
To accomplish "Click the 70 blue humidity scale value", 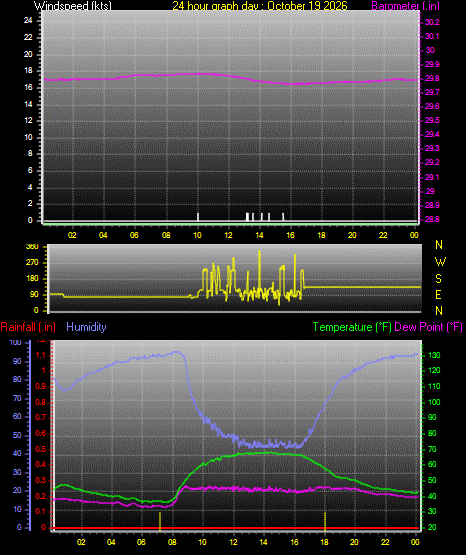I will tap(17, 399).
